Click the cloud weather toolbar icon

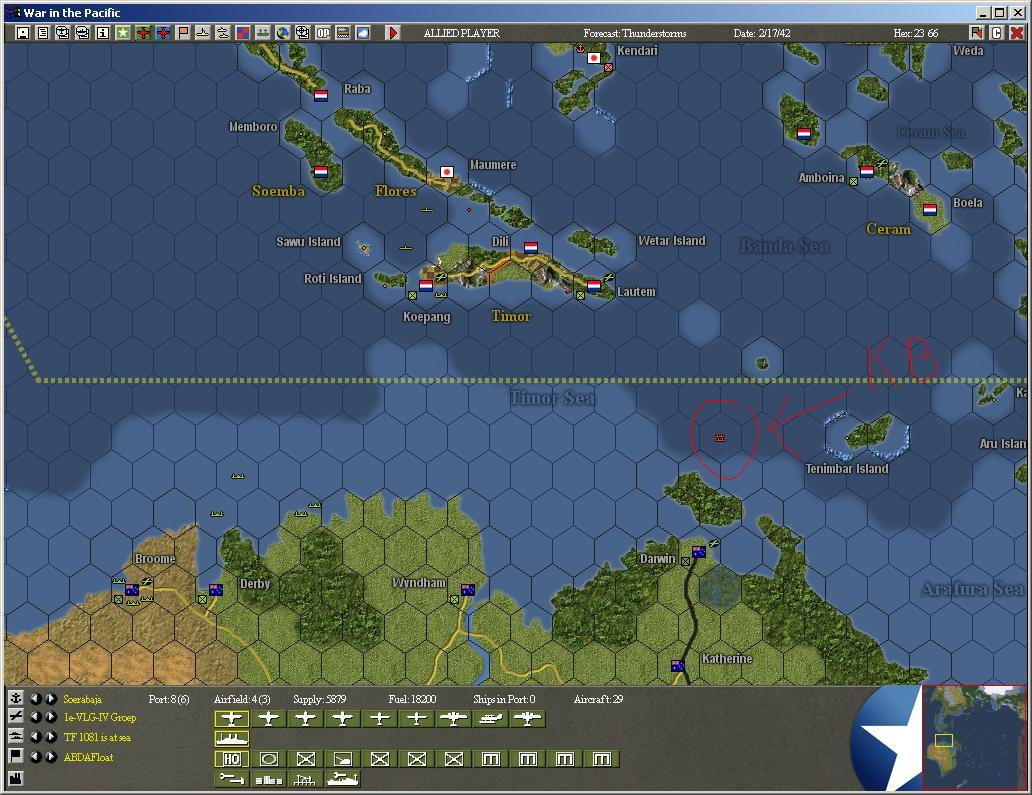(363, 33)
